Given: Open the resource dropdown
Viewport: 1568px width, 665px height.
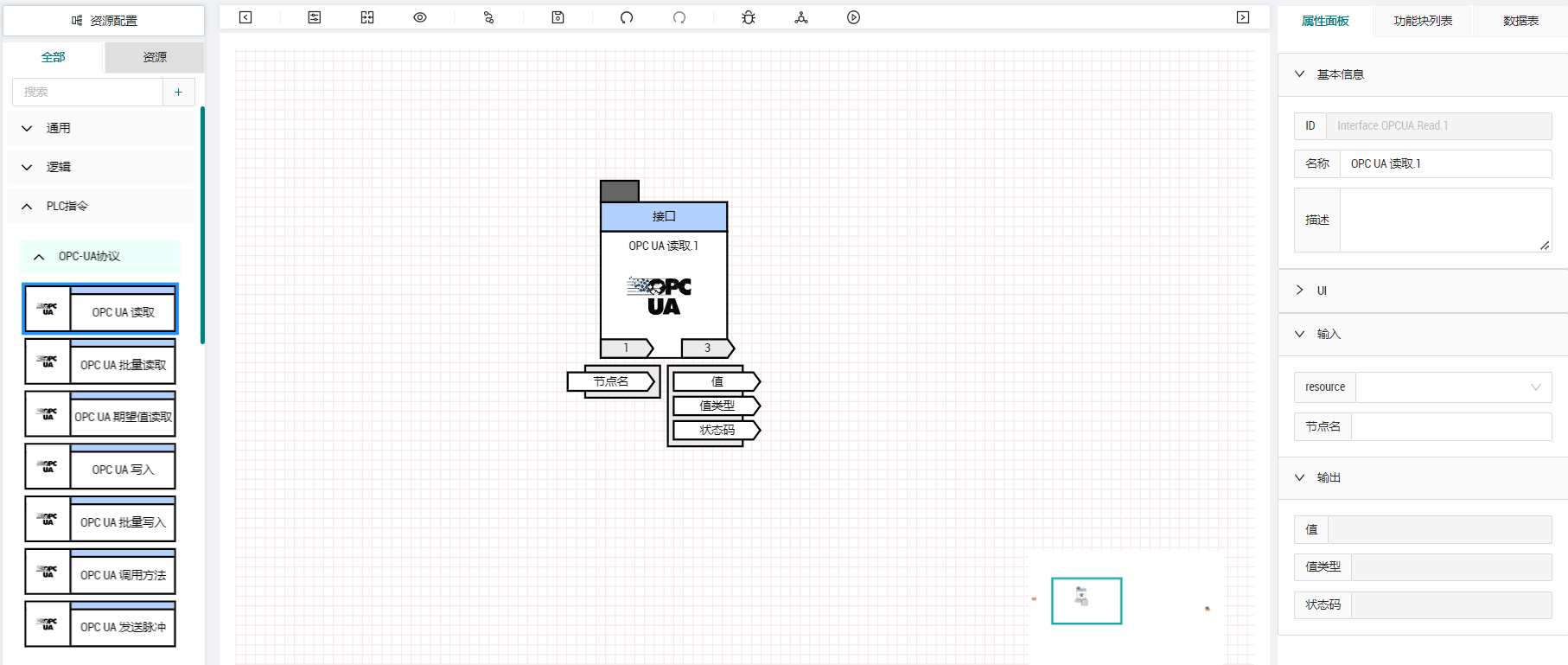Looking at the screenshot, I should [x=1454, y=387].
